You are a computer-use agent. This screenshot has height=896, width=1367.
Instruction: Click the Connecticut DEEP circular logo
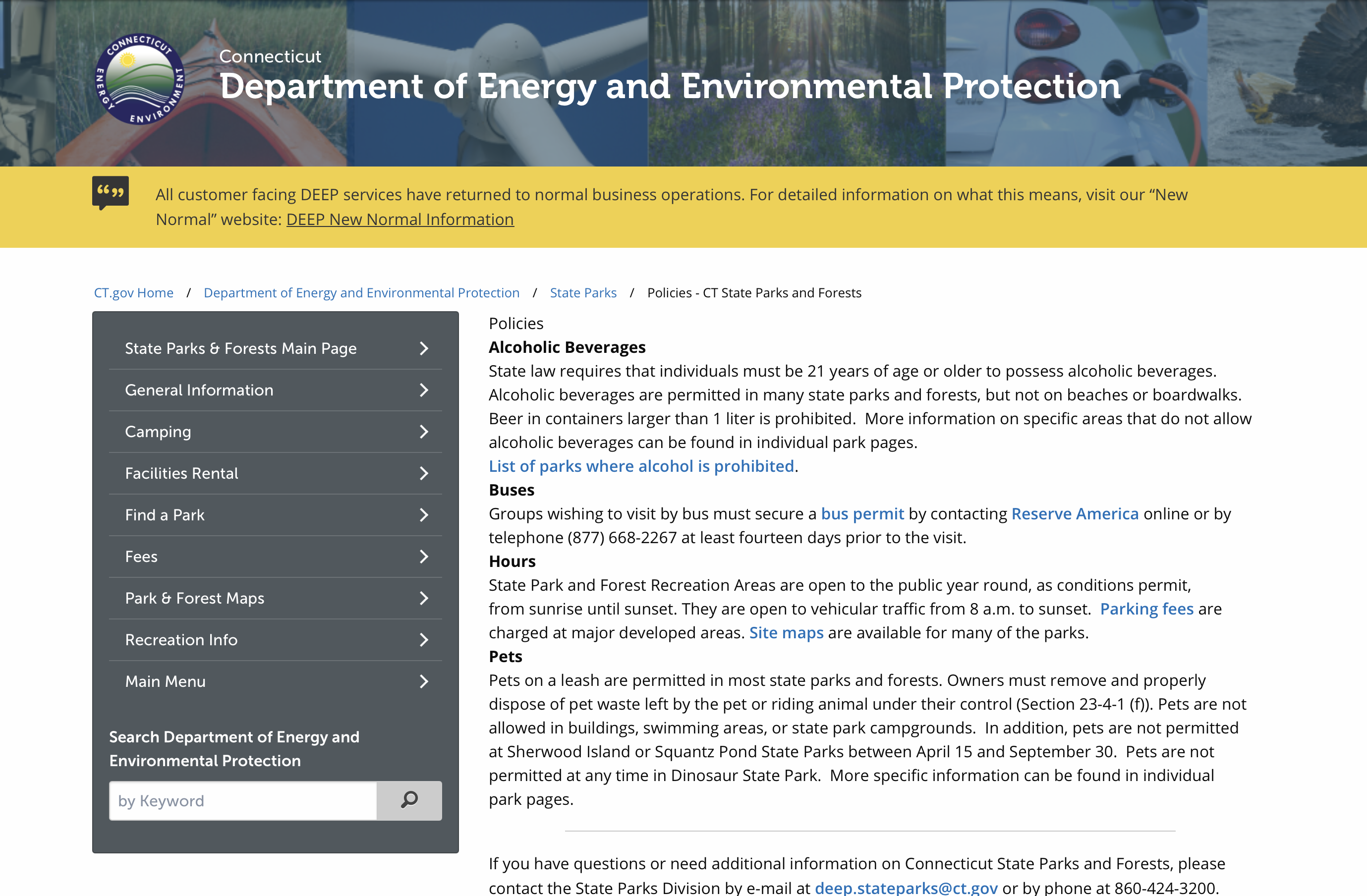(x=140, y=79)
